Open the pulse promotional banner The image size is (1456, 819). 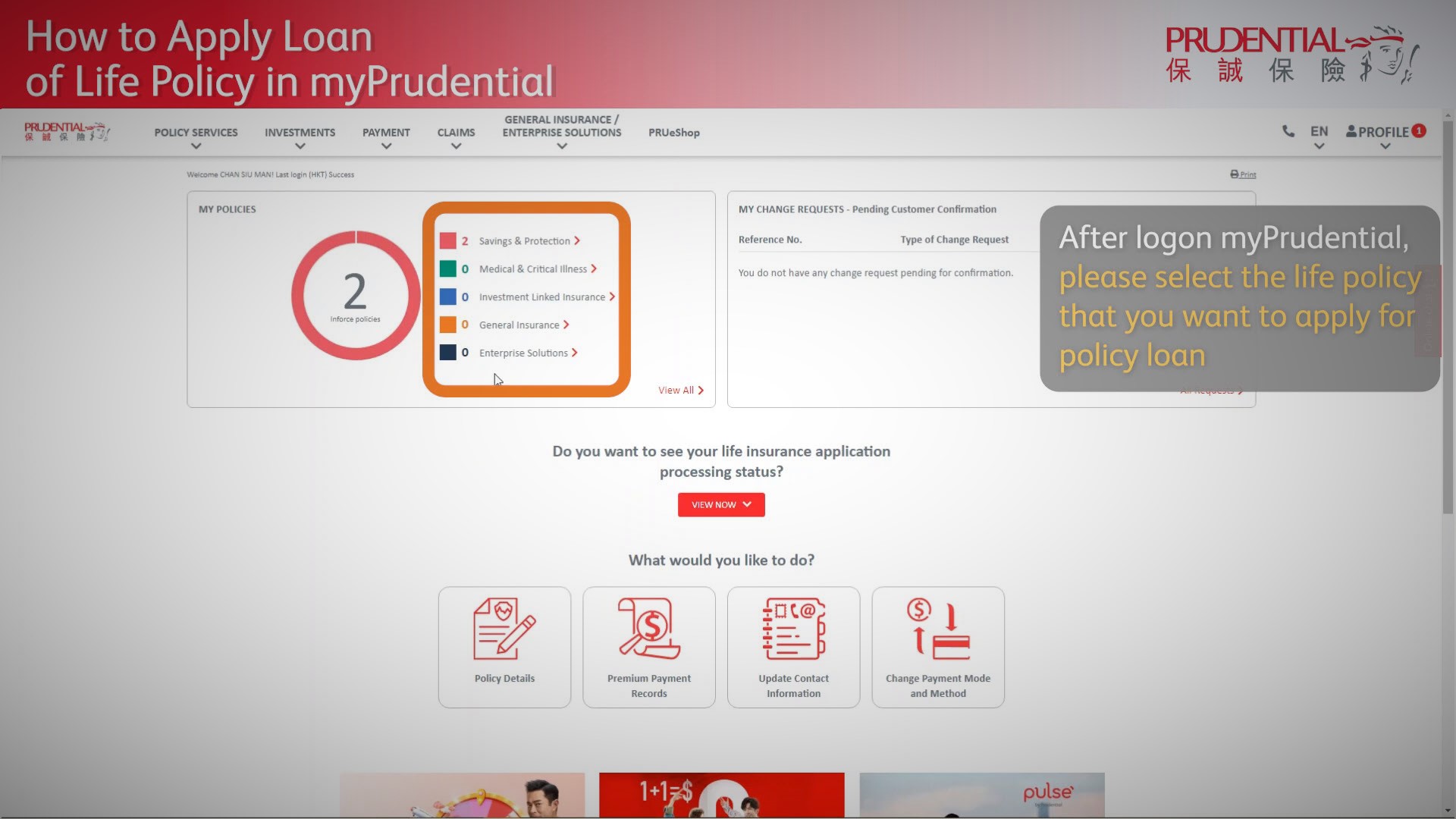[x=982, y=795]
